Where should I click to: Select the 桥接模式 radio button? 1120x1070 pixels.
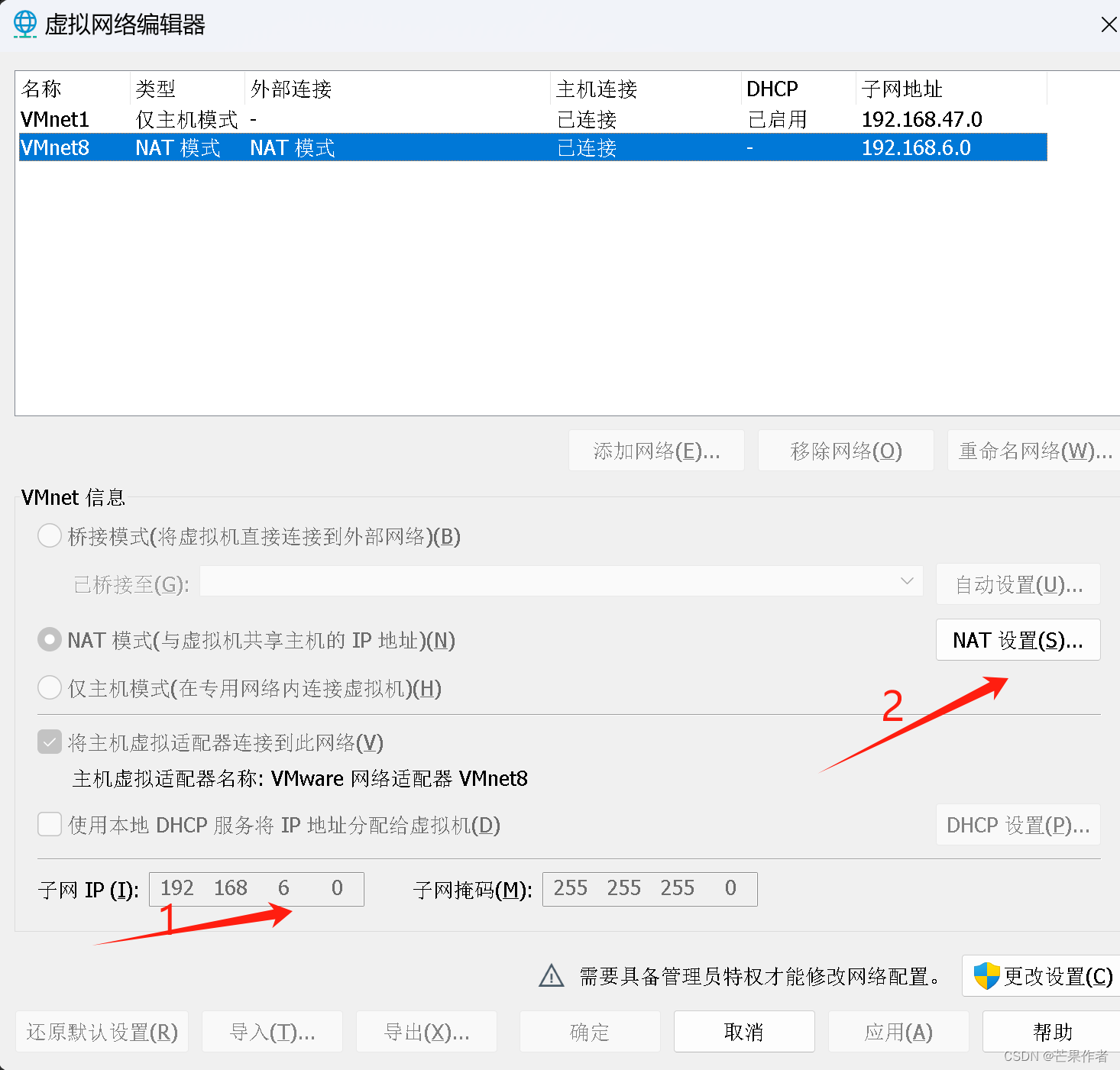click(x=50, y=535)
